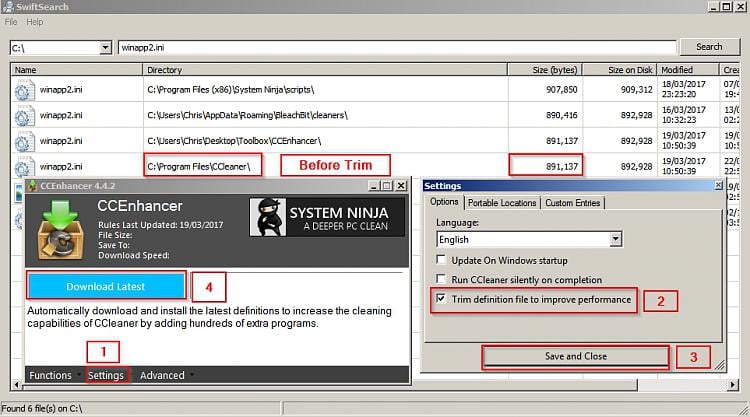The width and height of the screenshot is (750, 417).
Task: Uncheck Trim definition file to improve performance
Action: (441, 299)
